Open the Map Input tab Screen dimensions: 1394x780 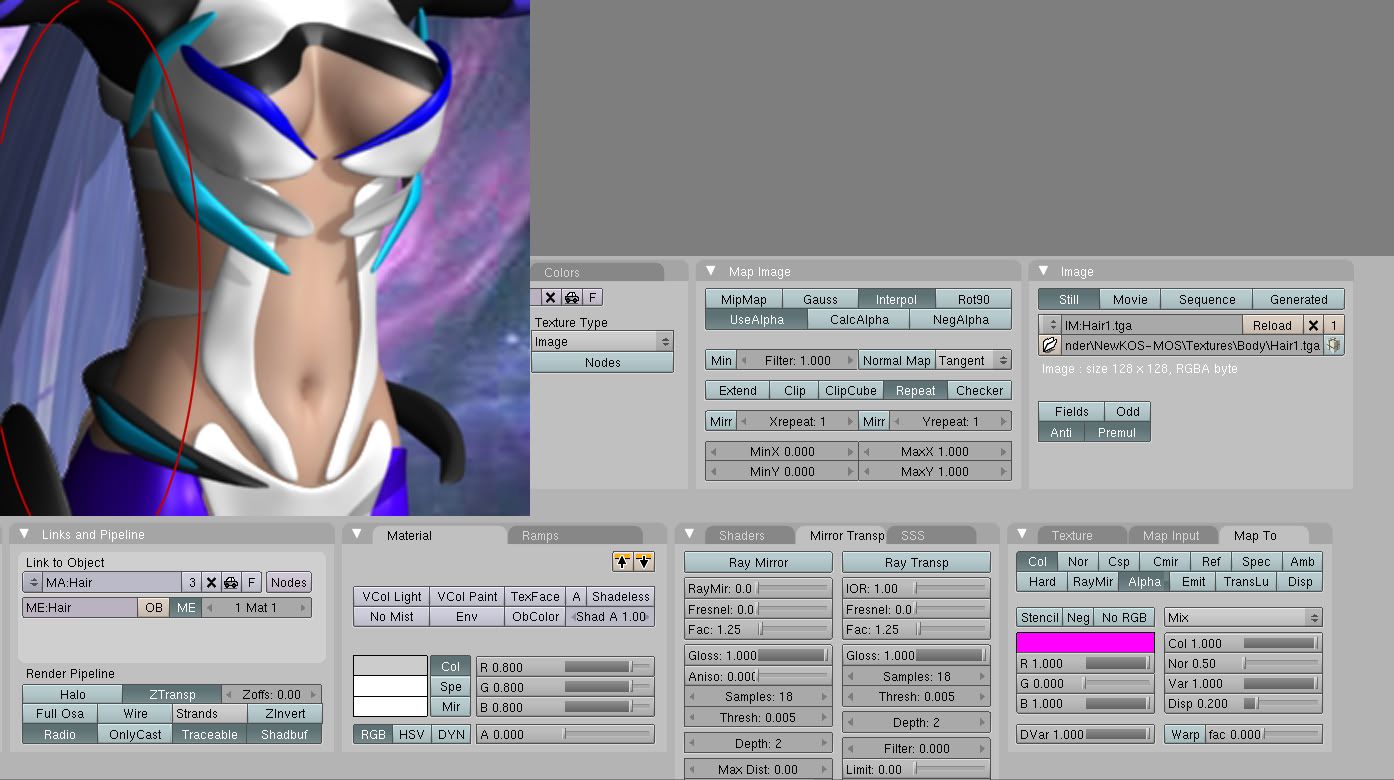click(x=1174, y=535)
